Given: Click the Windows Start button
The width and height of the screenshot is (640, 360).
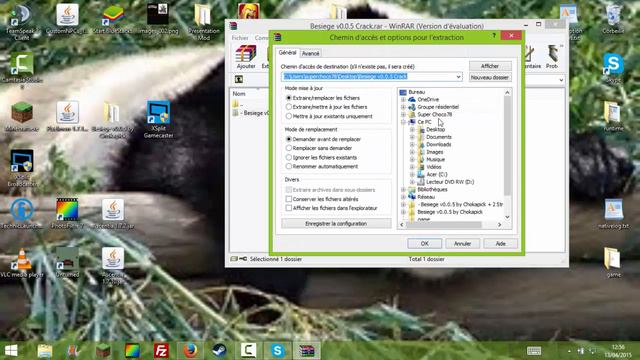Looking at the screenshot, I should pyautogui.click(x=11, y=351).
